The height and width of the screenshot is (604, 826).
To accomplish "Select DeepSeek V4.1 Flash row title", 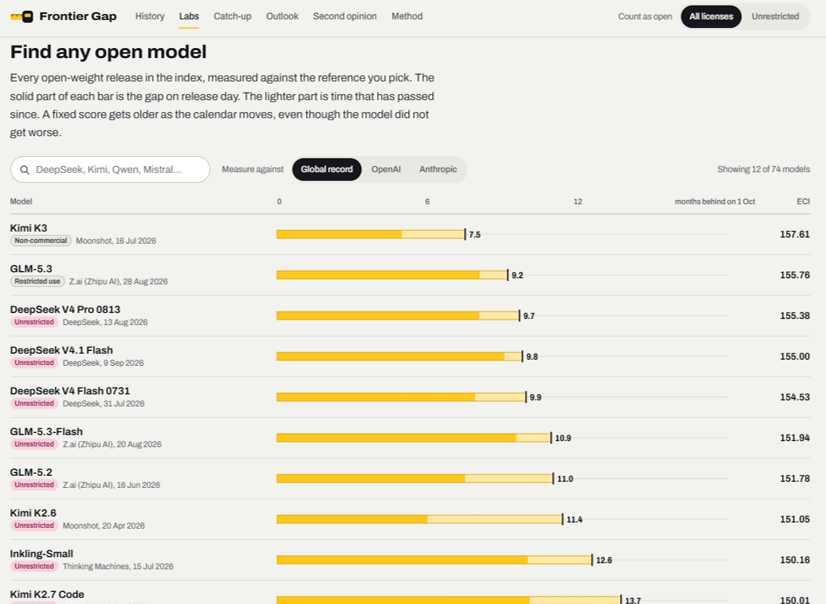I will 61,350.
